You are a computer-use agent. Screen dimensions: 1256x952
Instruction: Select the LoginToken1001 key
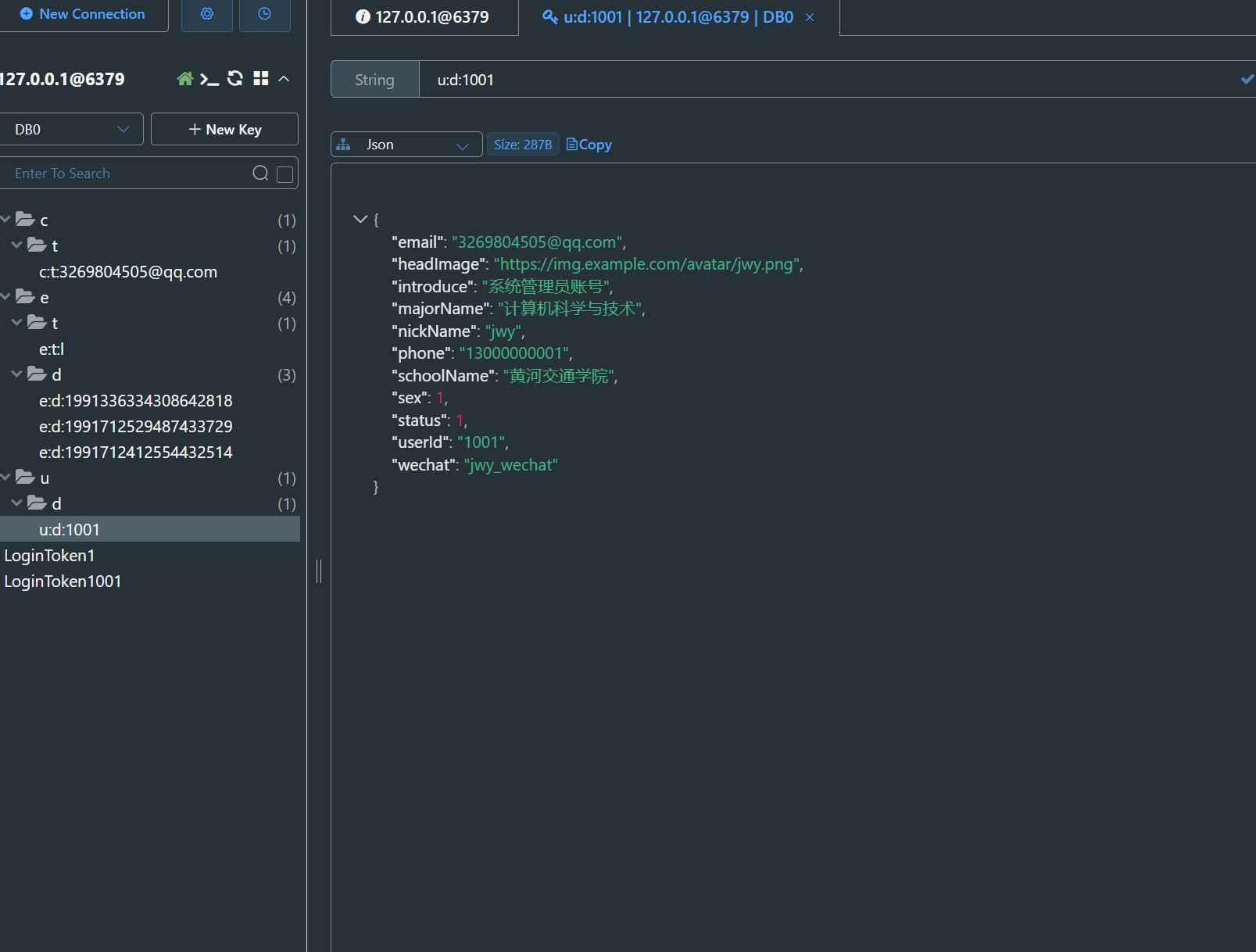[x=63, y=582]
